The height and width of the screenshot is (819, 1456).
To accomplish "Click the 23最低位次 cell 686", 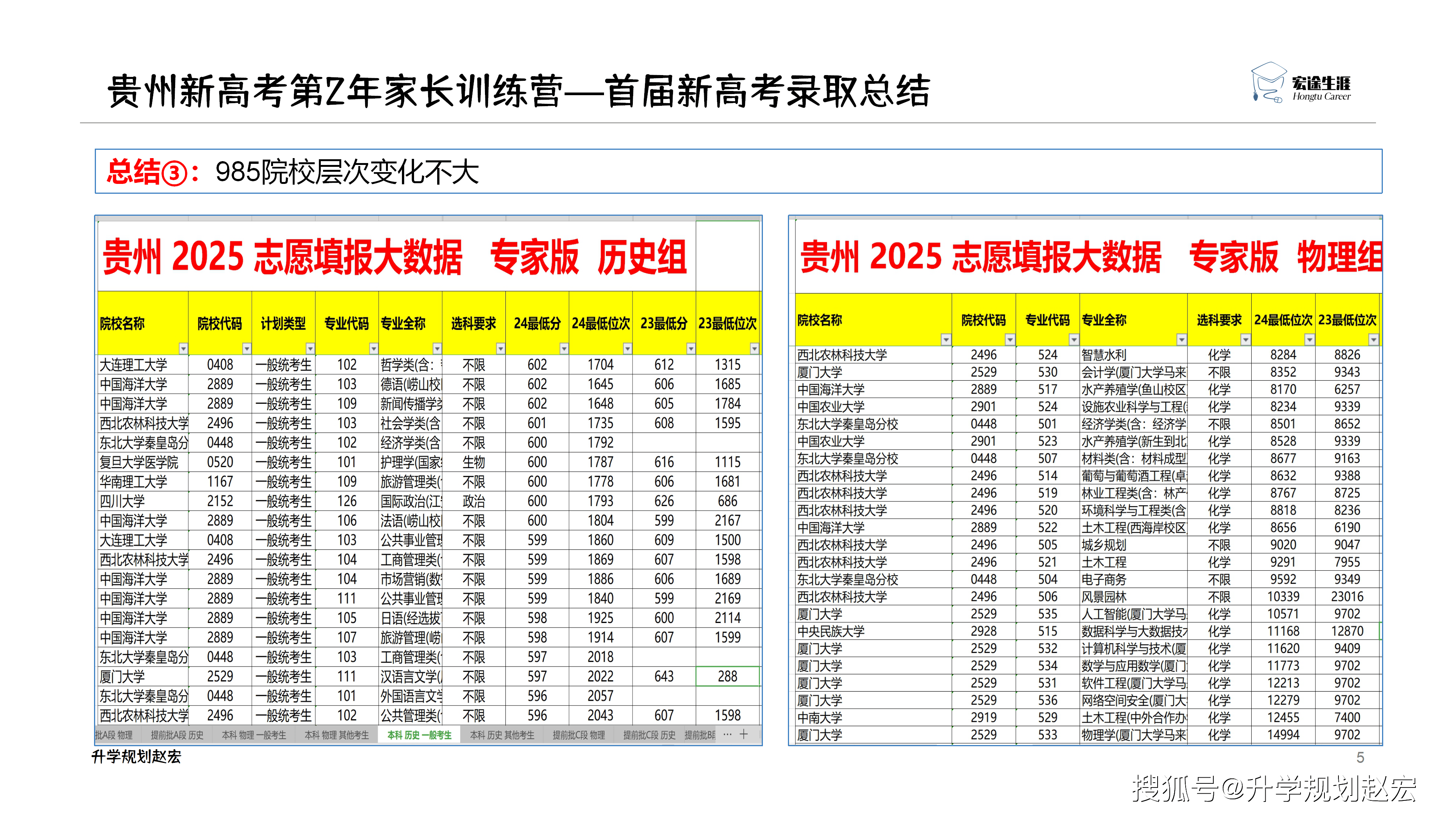I will [x=728, y=501].
